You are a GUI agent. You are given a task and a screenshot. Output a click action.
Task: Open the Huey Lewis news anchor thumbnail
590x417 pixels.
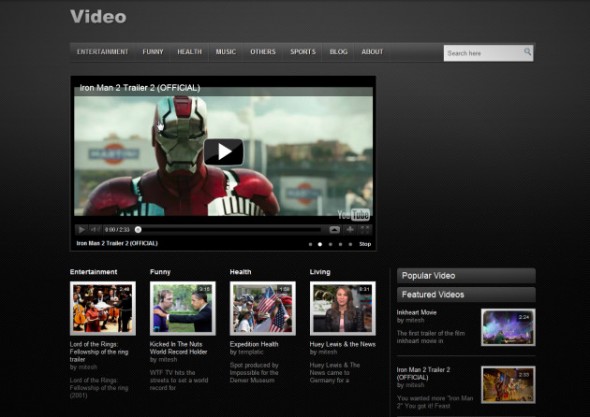click(343, 308)
